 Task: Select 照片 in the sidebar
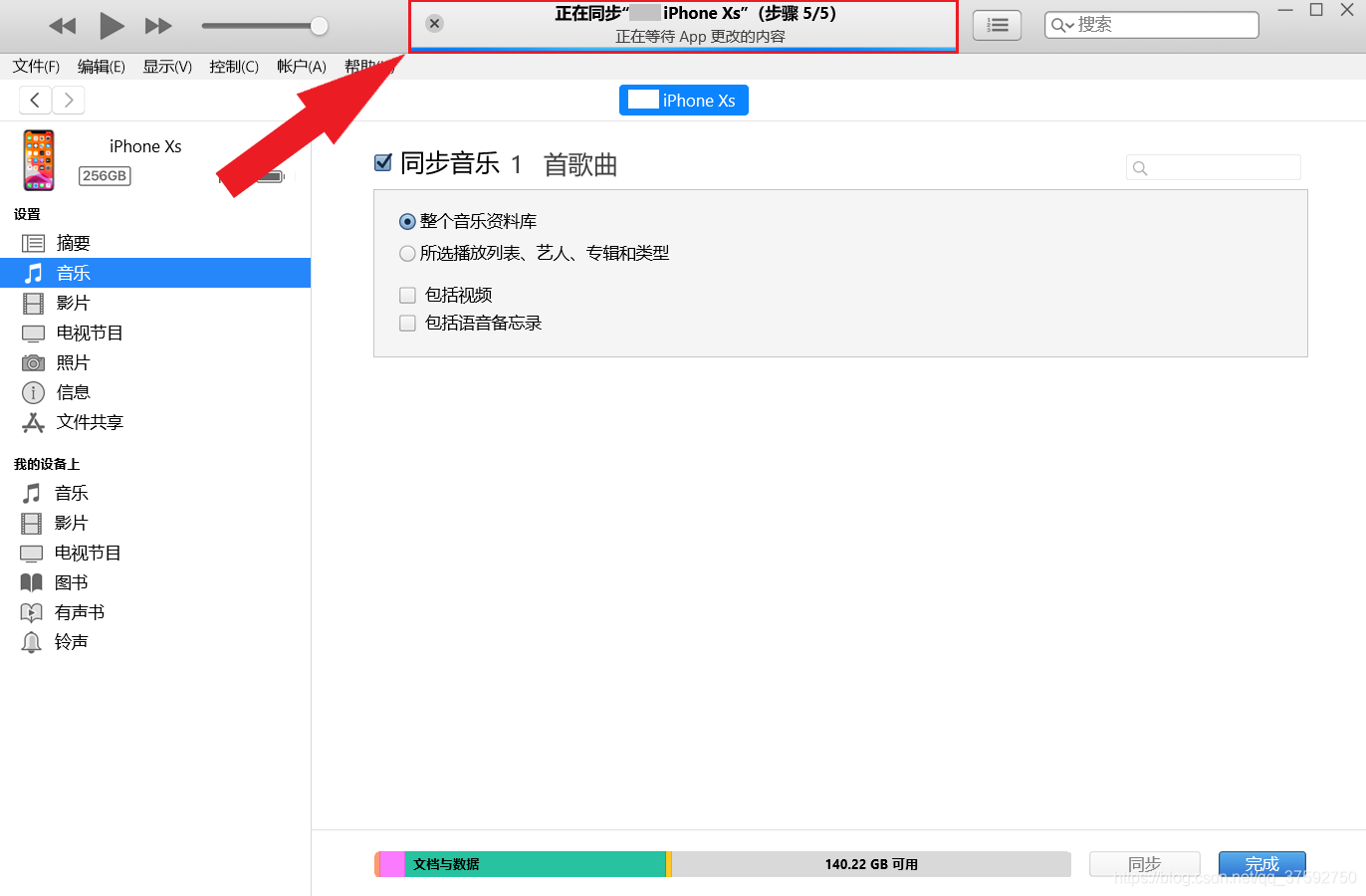pos(155,362)
